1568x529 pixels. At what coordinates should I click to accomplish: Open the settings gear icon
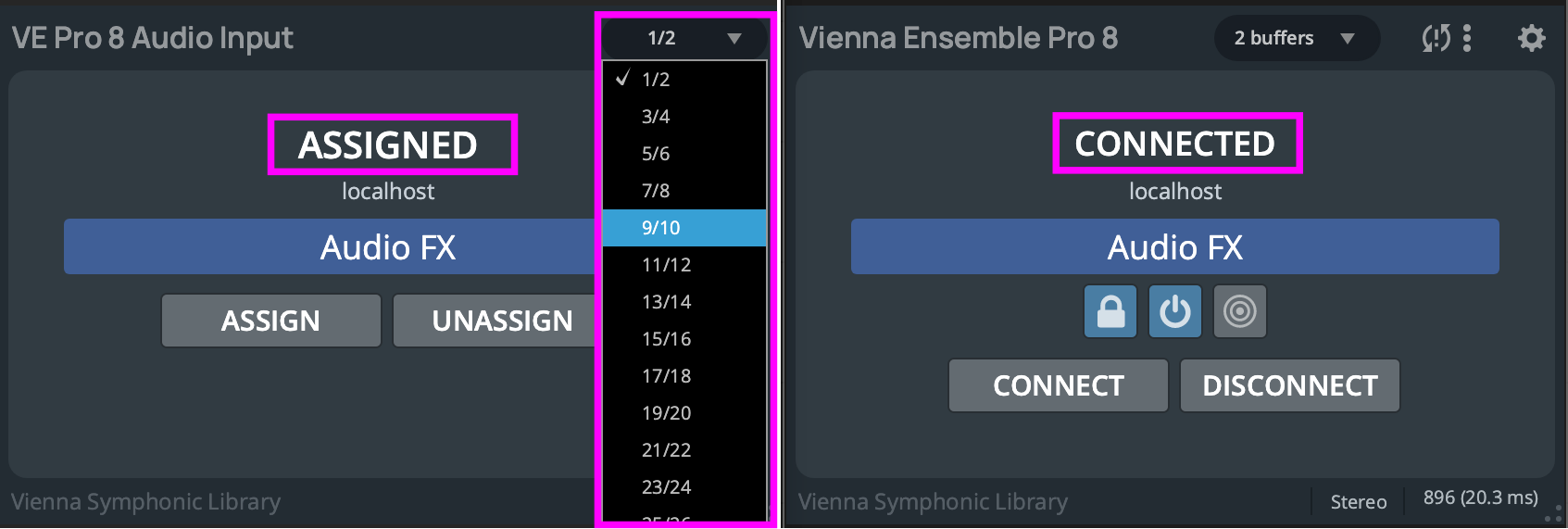[1531, 38]
